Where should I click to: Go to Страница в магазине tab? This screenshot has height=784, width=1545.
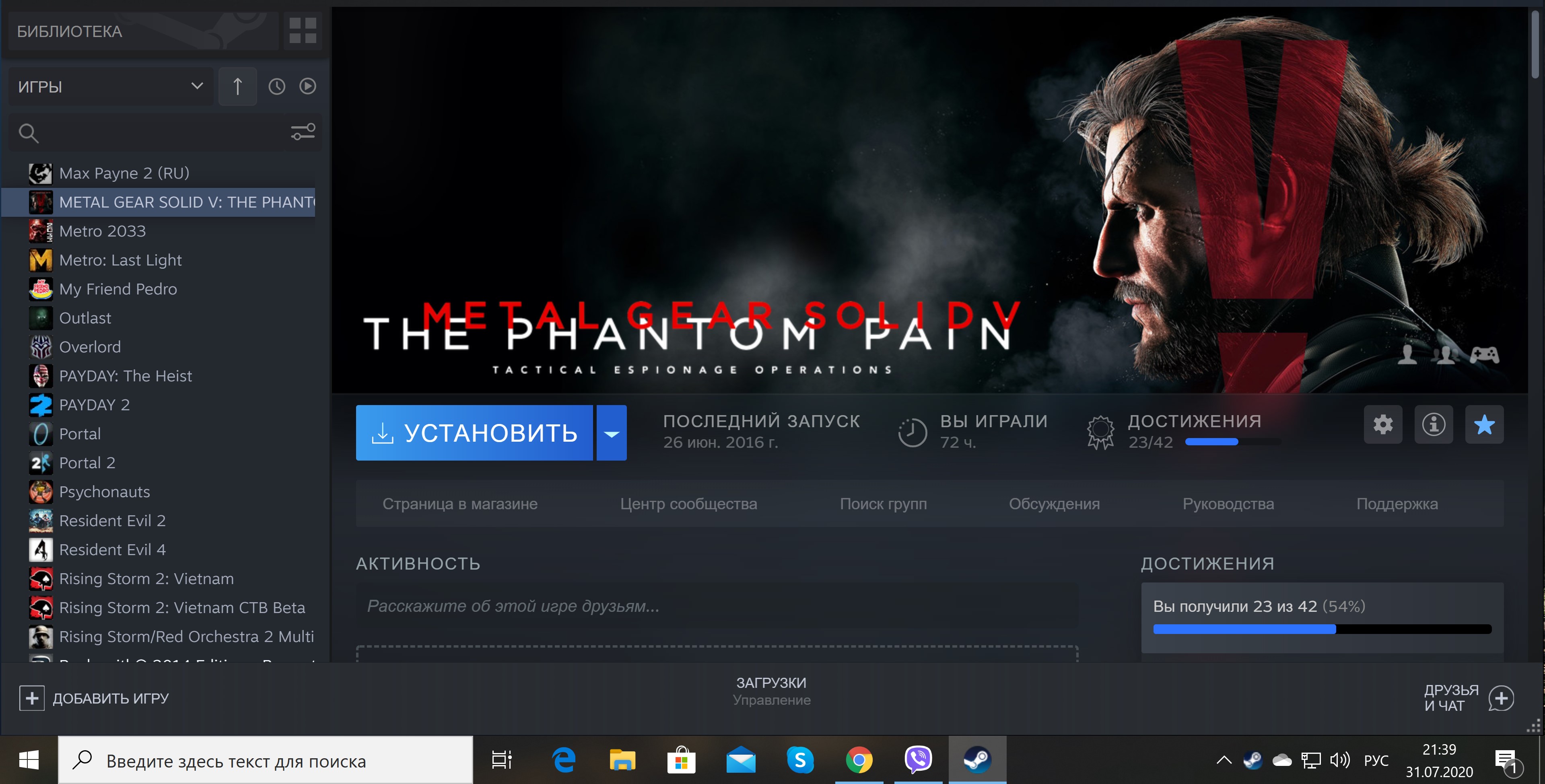[x=459, y=504]
